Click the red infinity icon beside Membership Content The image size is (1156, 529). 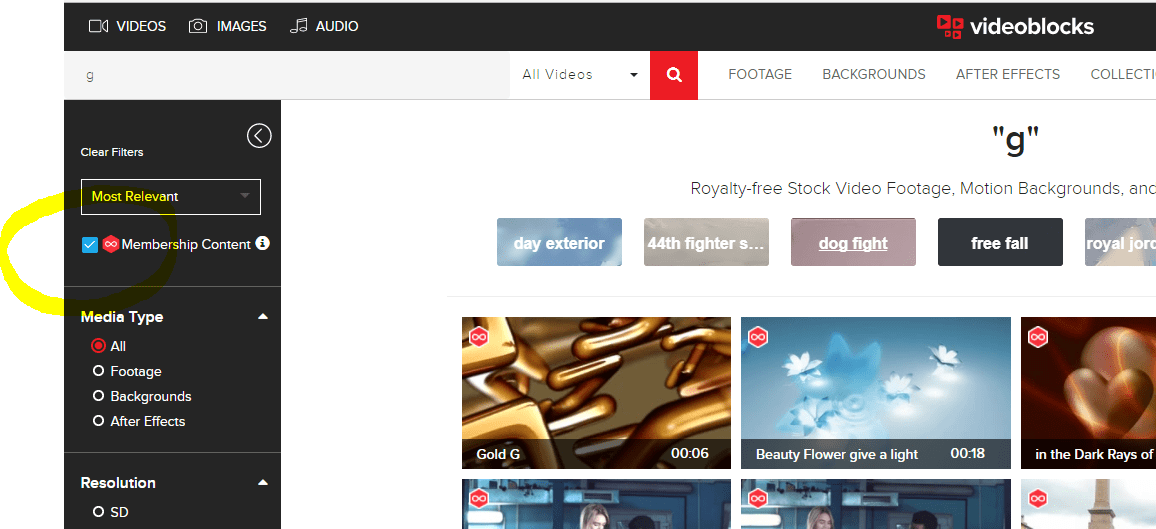[x=111, y=244]
